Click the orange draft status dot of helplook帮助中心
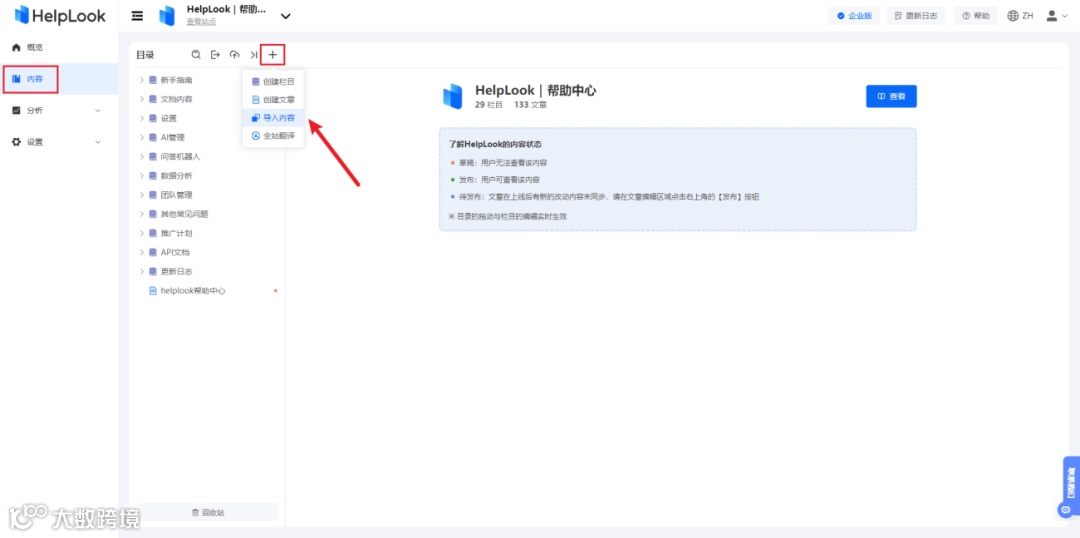 276,291
